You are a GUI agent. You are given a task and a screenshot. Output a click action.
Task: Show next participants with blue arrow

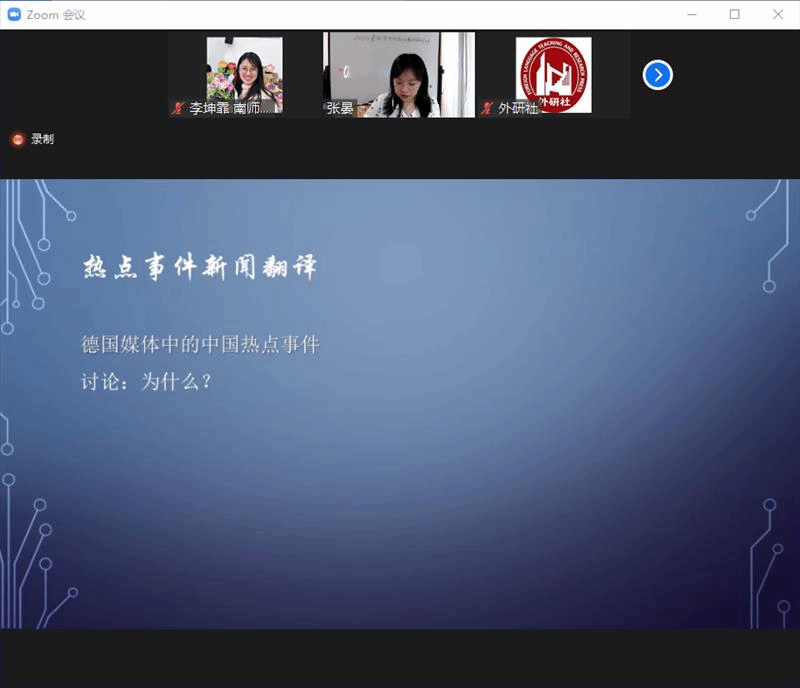point(657,75)
